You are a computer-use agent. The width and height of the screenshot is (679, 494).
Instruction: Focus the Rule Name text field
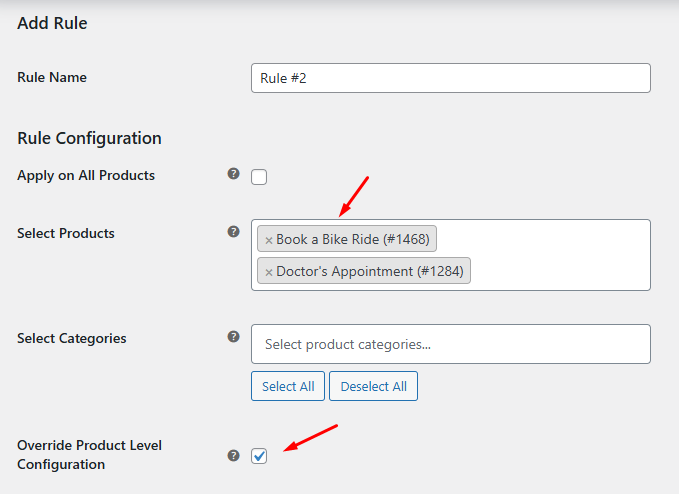coord(450,78)
